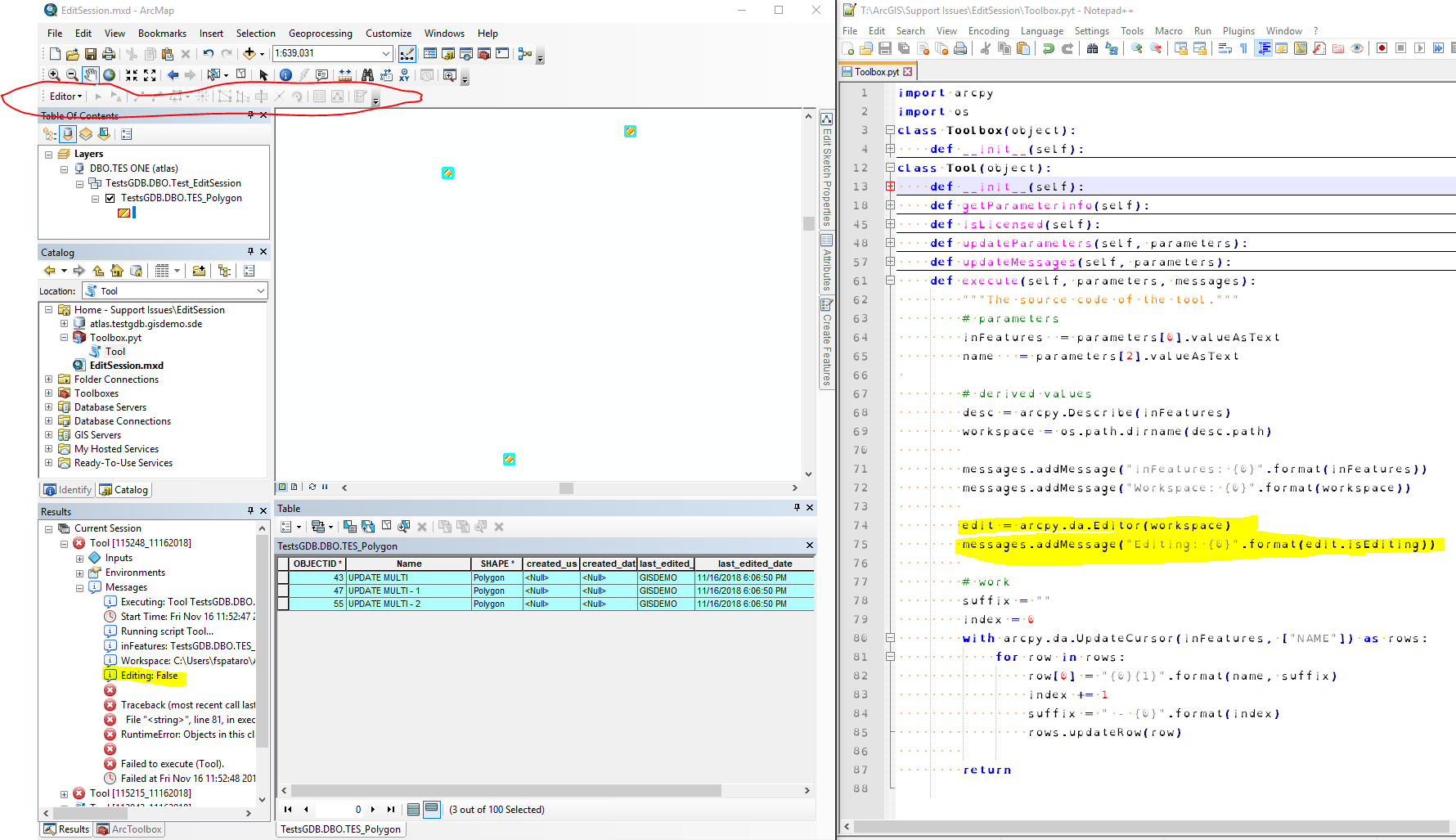Click the record number field in table
This screenshot has height=840, width=1456.
339,810
